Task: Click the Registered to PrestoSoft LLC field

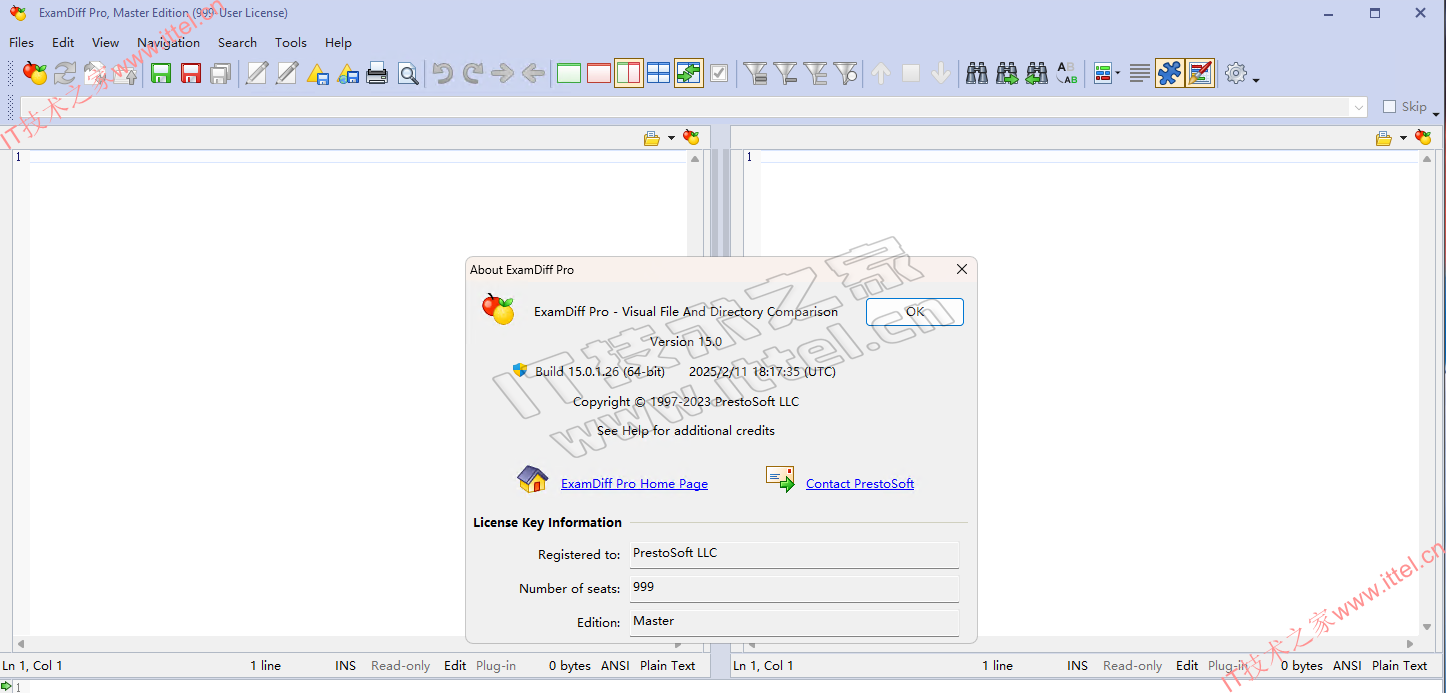Action: [794, 554]
